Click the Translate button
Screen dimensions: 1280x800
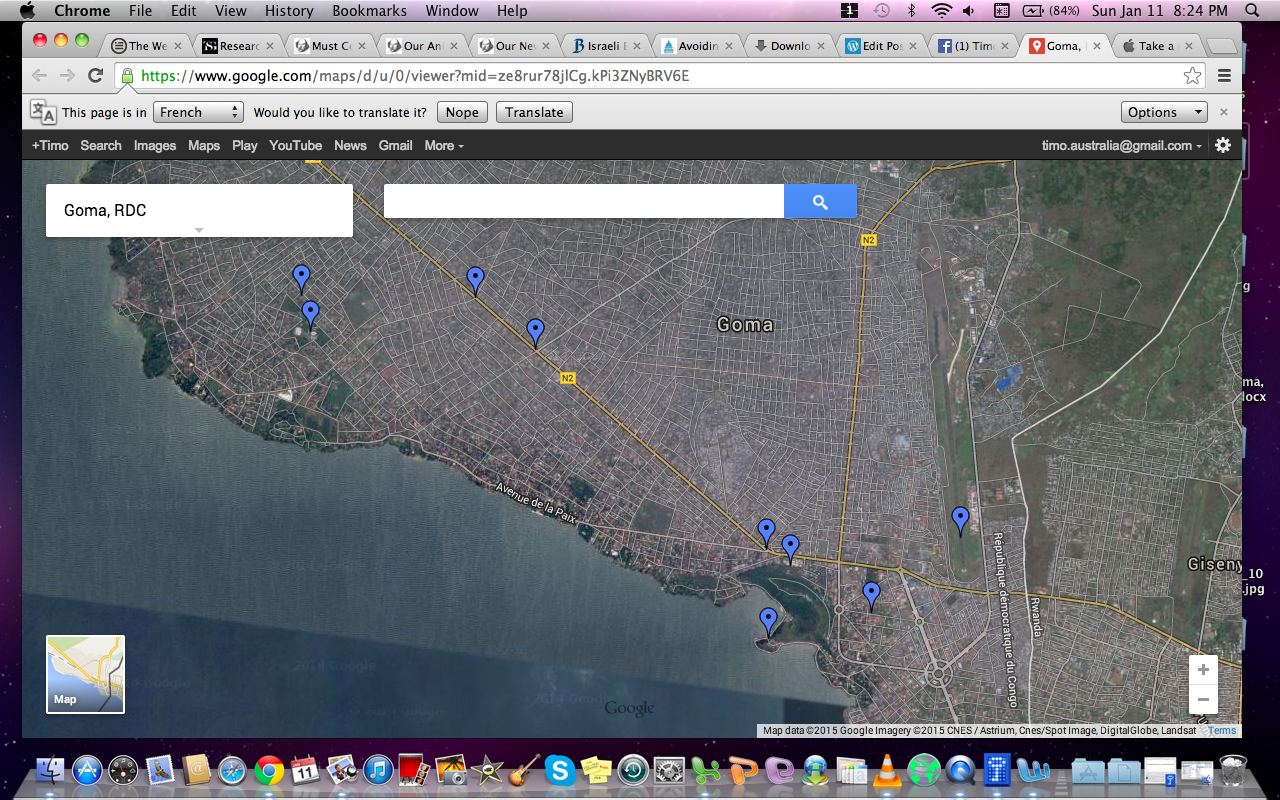pos(534,112)
